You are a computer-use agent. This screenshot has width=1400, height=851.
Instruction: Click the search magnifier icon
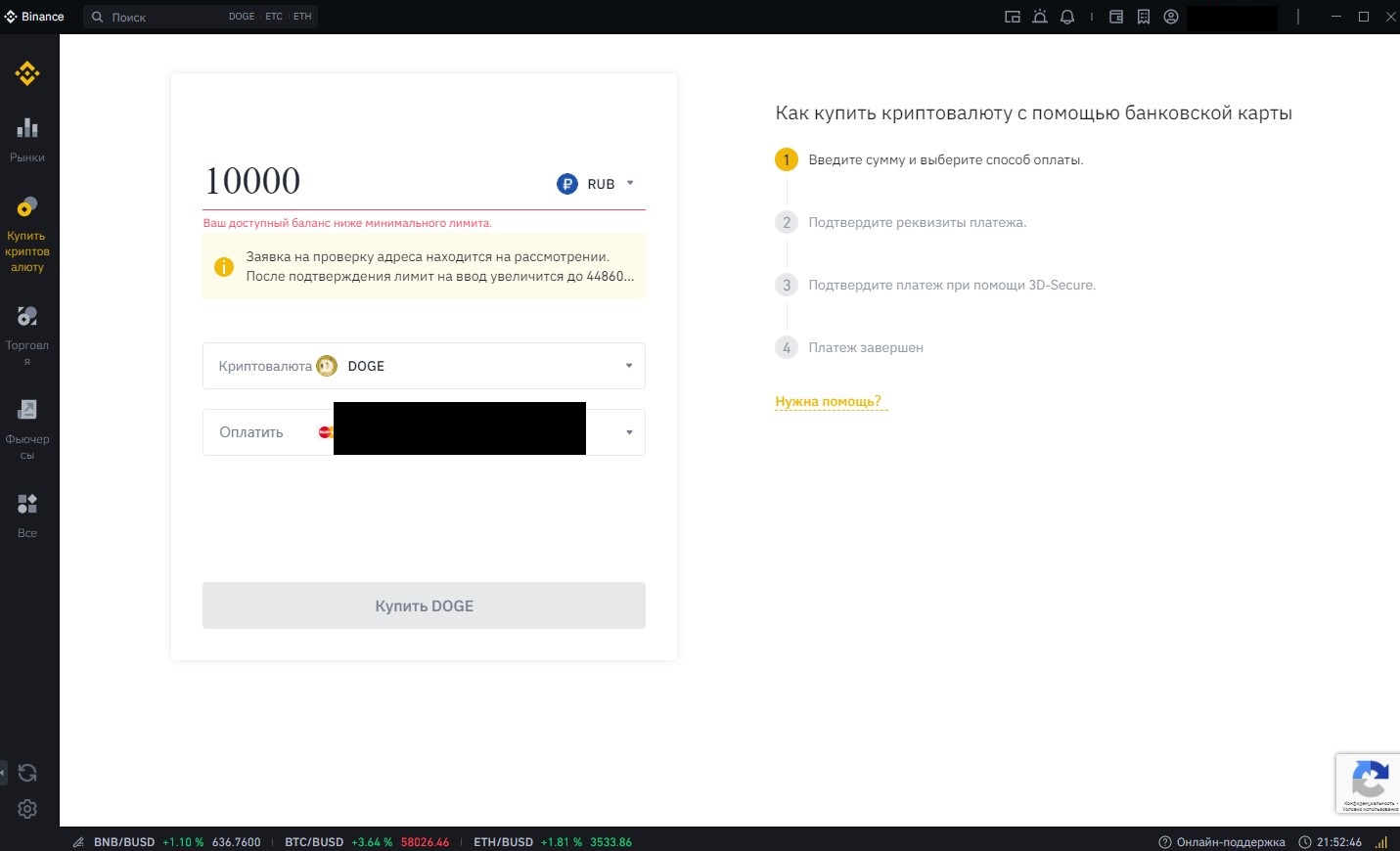pyautogui.click(x=97, y=17)
